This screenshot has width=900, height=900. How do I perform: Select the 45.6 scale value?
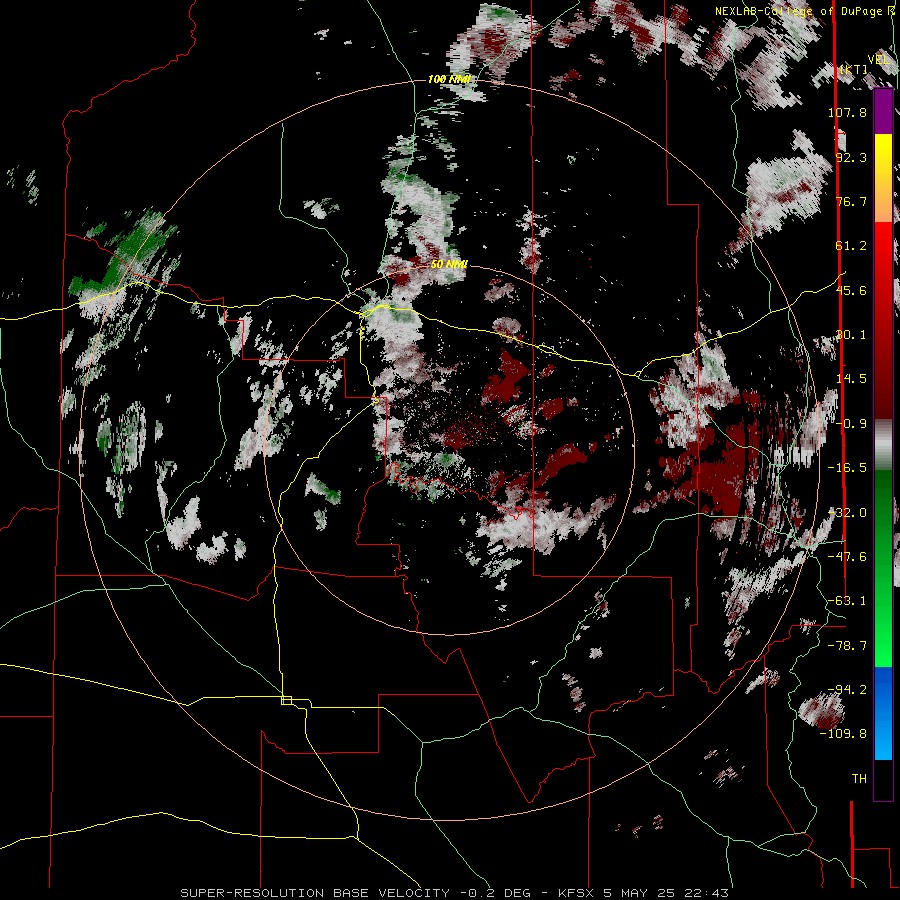coord(851,290)
